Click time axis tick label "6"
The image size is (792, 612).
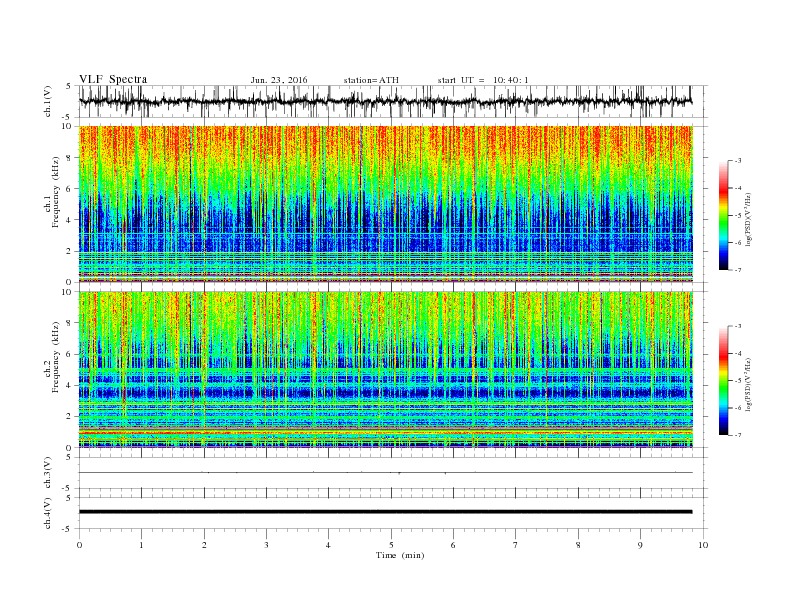453,545
